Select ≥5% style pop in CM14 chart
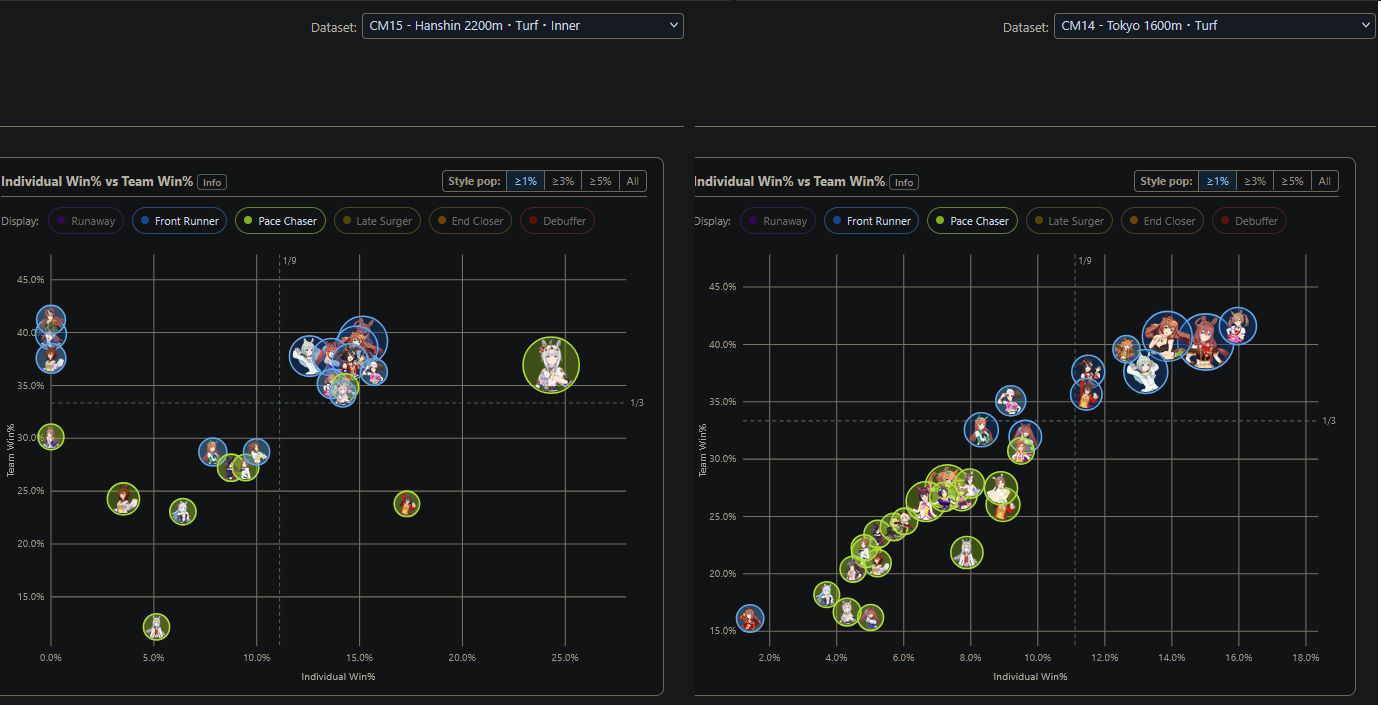Screen dimensions: 1381x705 point(1292,181)
